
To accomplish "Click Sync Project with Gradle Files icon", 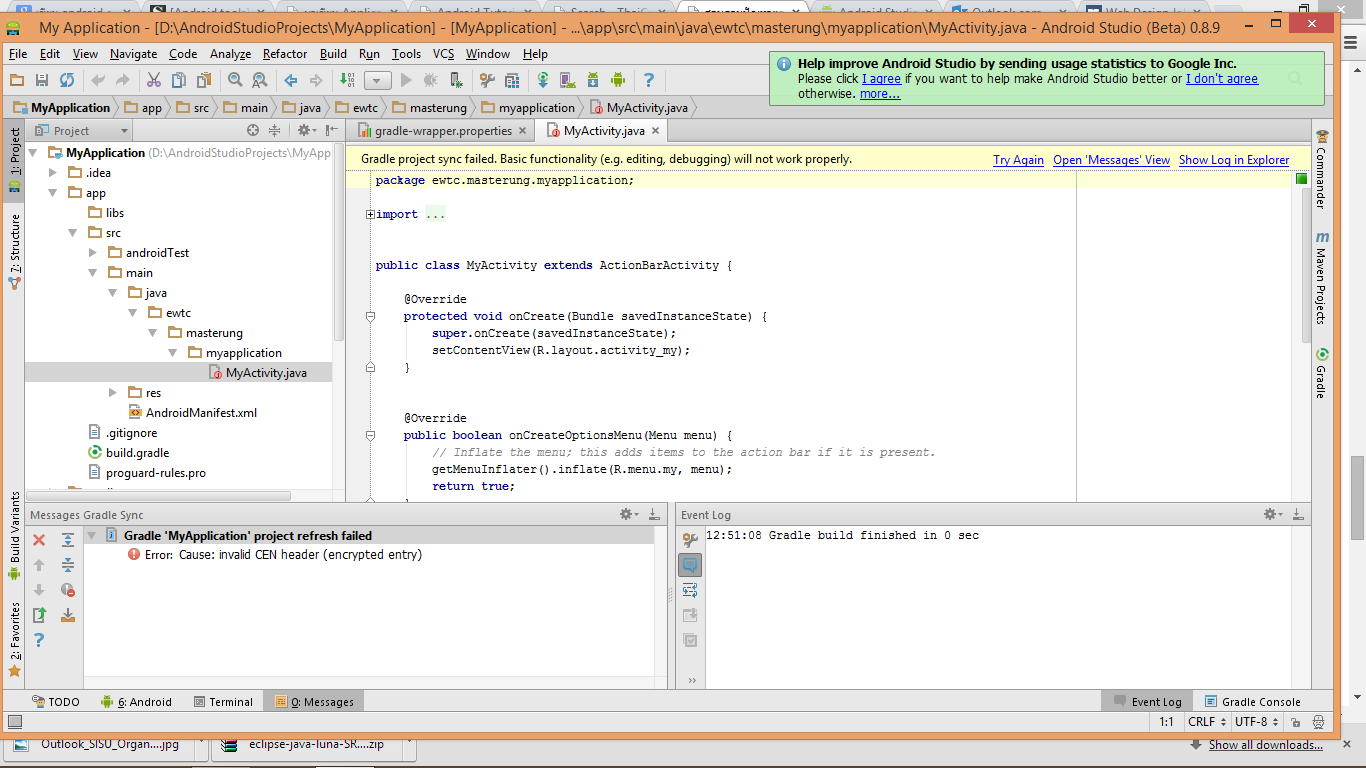I will click(x=543, y=80).
